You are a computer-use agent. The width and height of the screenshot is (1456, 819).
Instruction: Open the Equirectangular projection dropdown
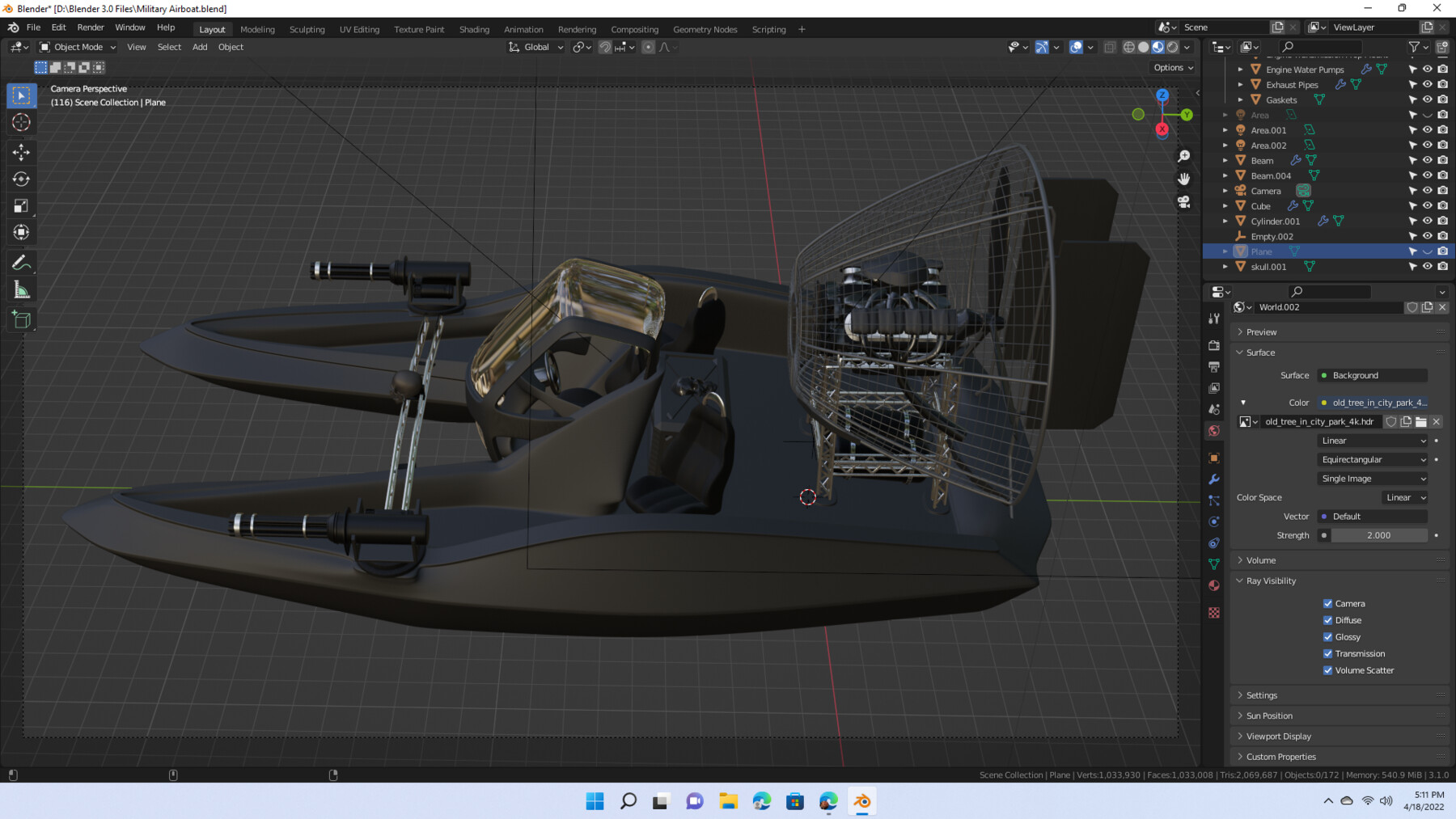(x=1371, y=459)
